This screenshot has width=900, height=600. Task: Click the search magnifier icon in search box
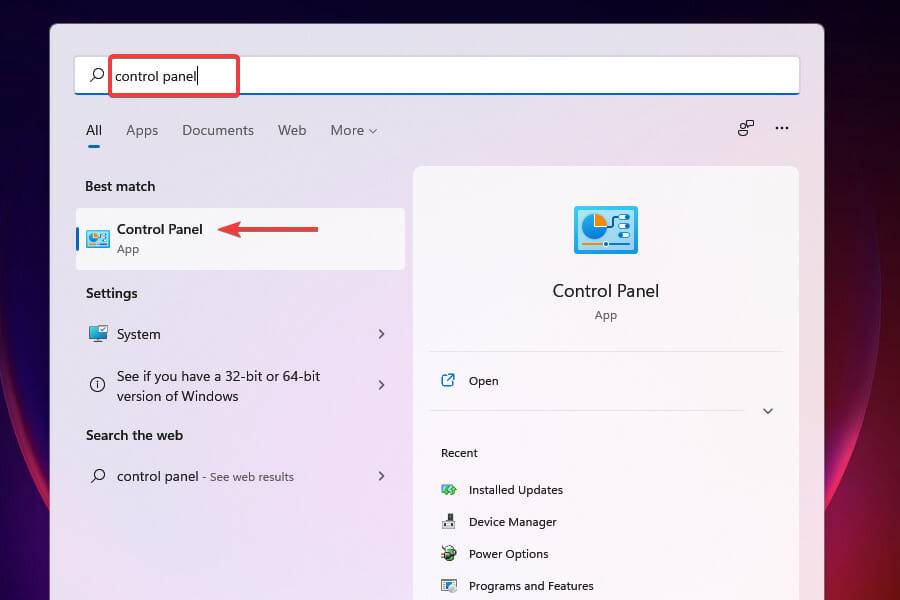click(x=97, y=75)
